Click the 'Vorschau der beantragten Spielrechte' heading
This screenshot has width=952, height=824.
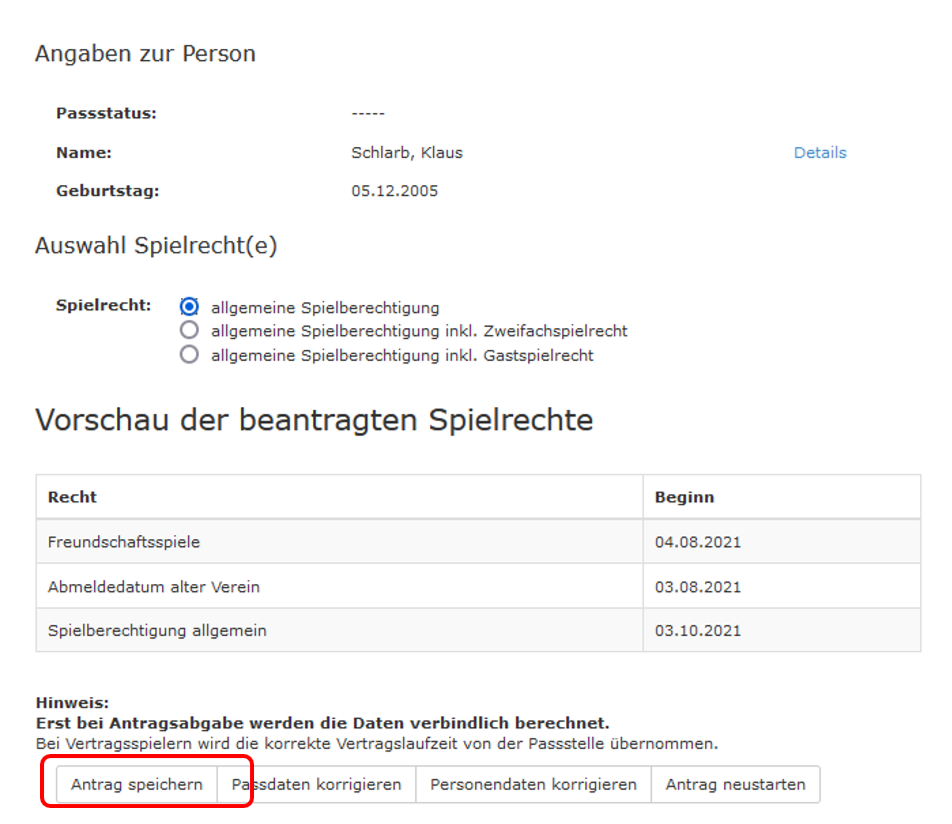point(314,420)
